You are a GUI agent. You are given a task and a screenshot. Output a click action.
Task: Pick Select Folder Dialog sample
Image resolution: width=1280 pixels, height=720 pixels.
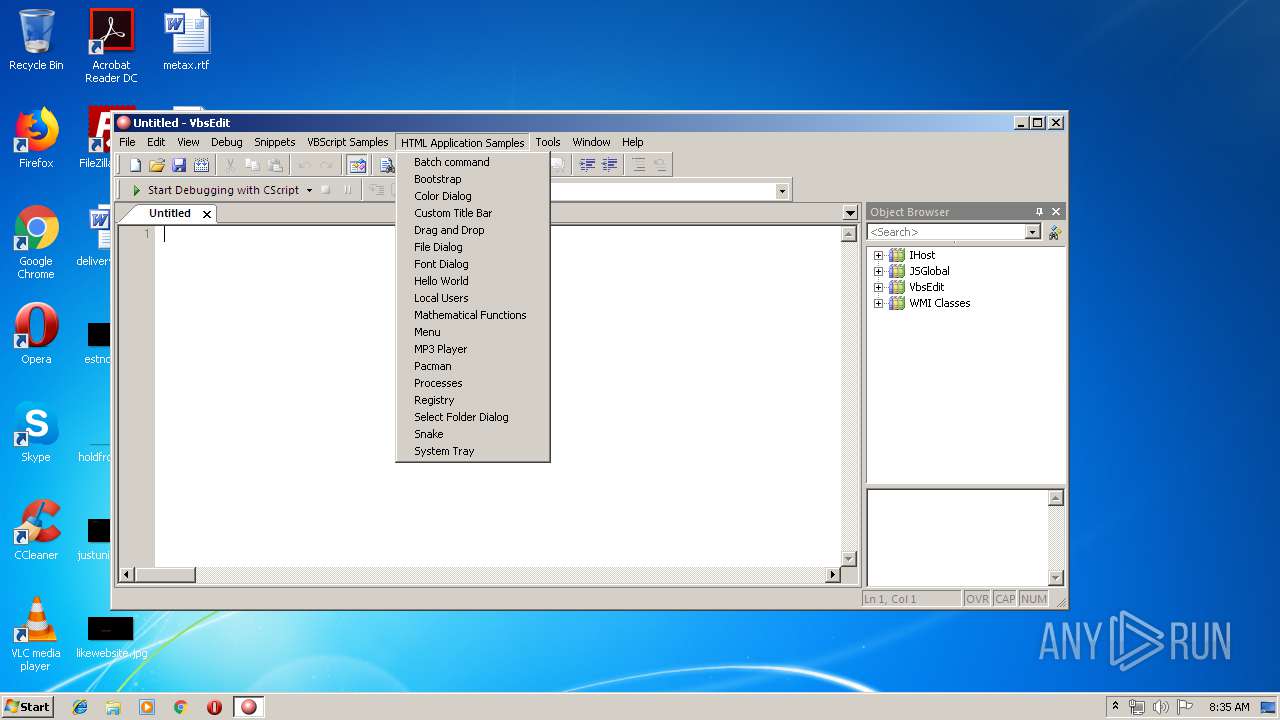472,417
